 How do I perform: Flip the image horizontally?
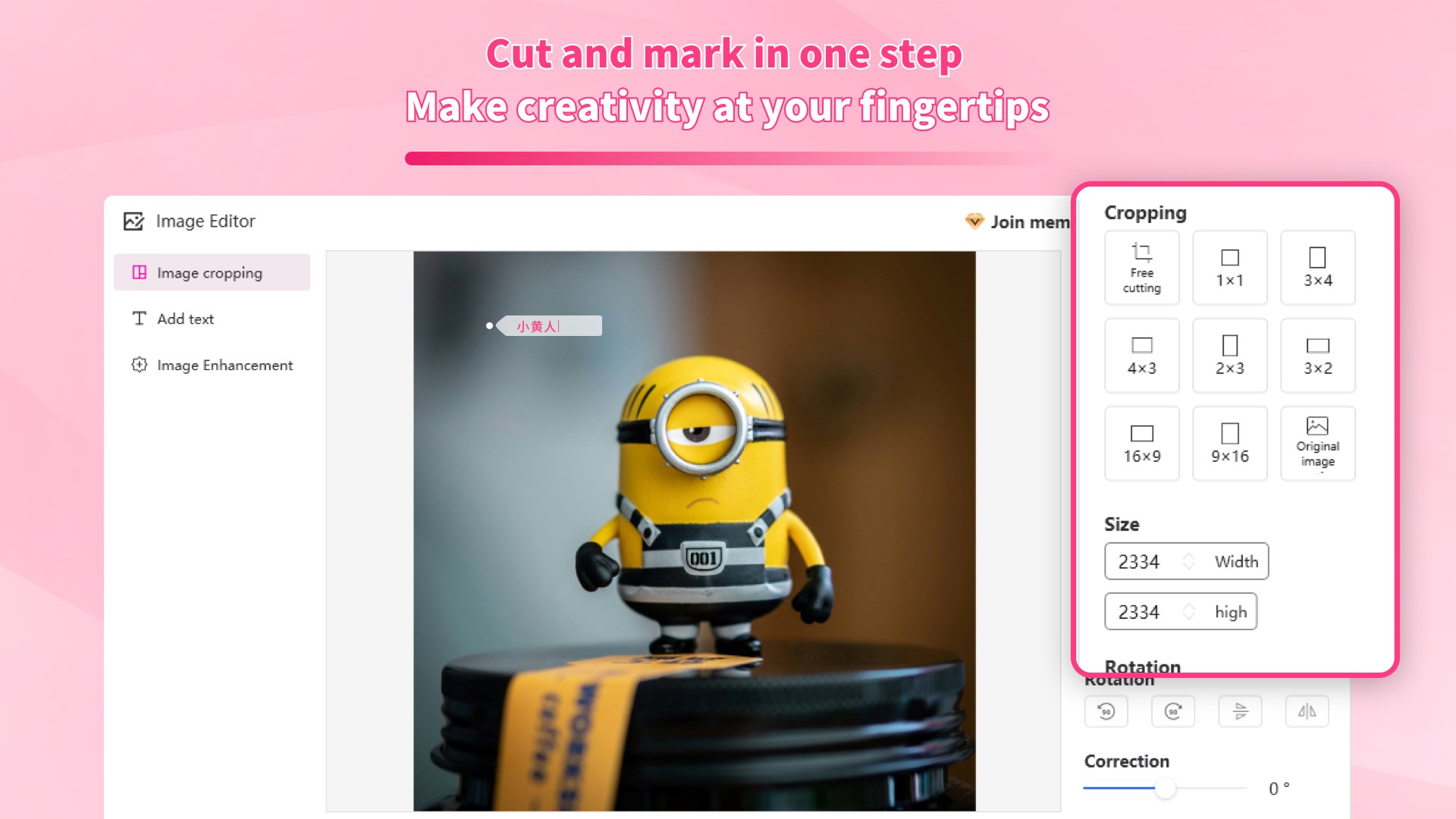(x=1307, y=711)
